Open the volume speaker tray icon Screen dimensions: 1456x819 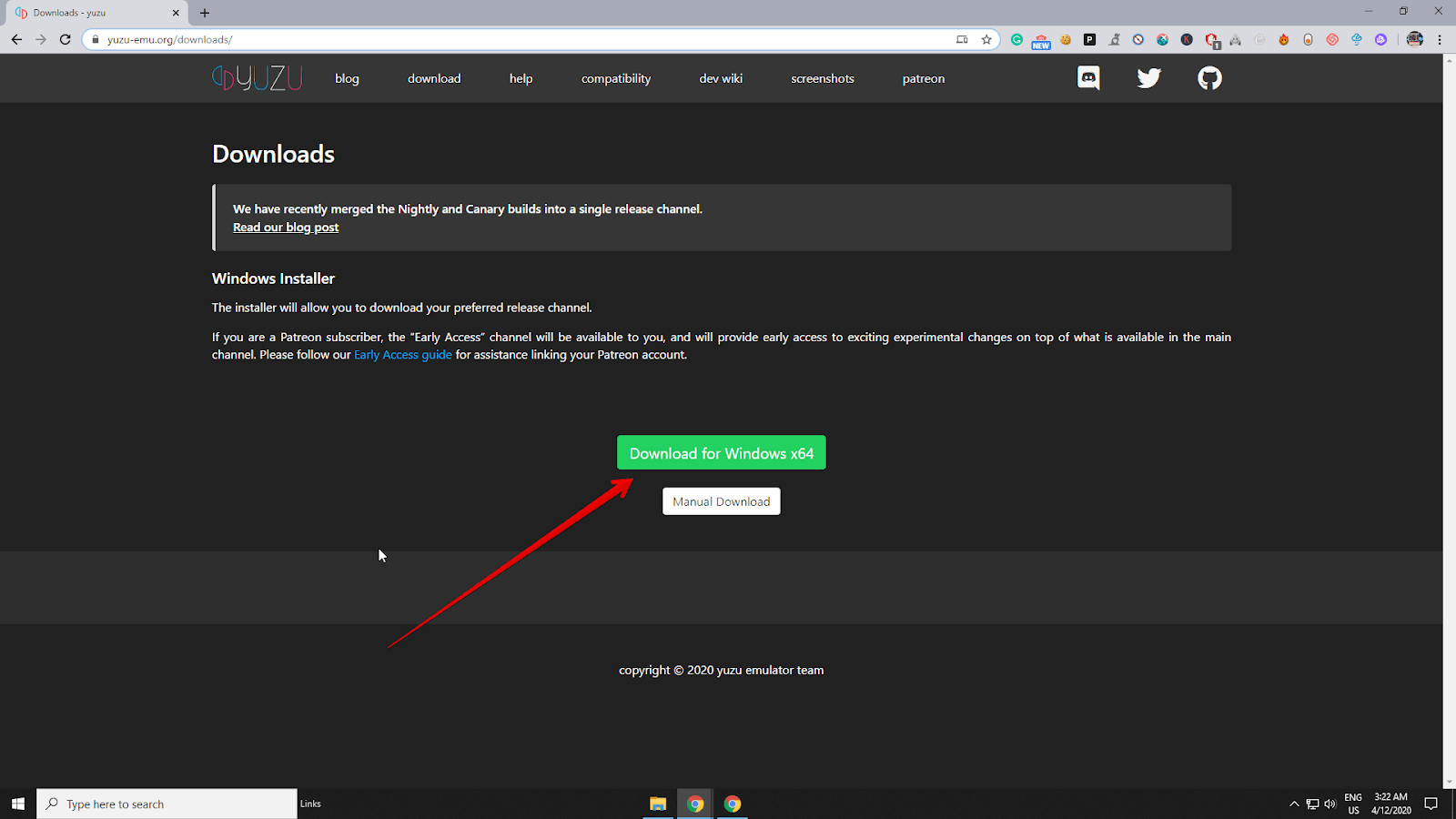coord(1330,804)
